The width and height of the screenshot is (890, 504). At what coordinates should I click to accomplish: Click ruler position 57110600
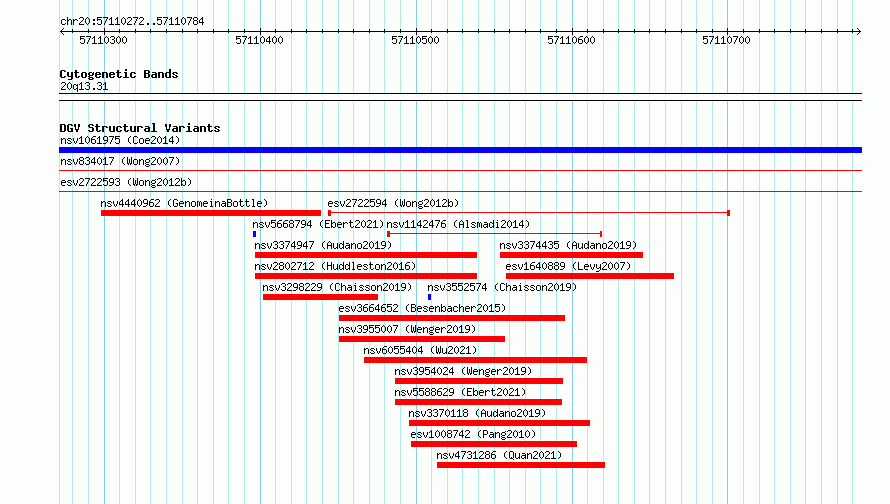pyautogui.click(x=572, y=40)
